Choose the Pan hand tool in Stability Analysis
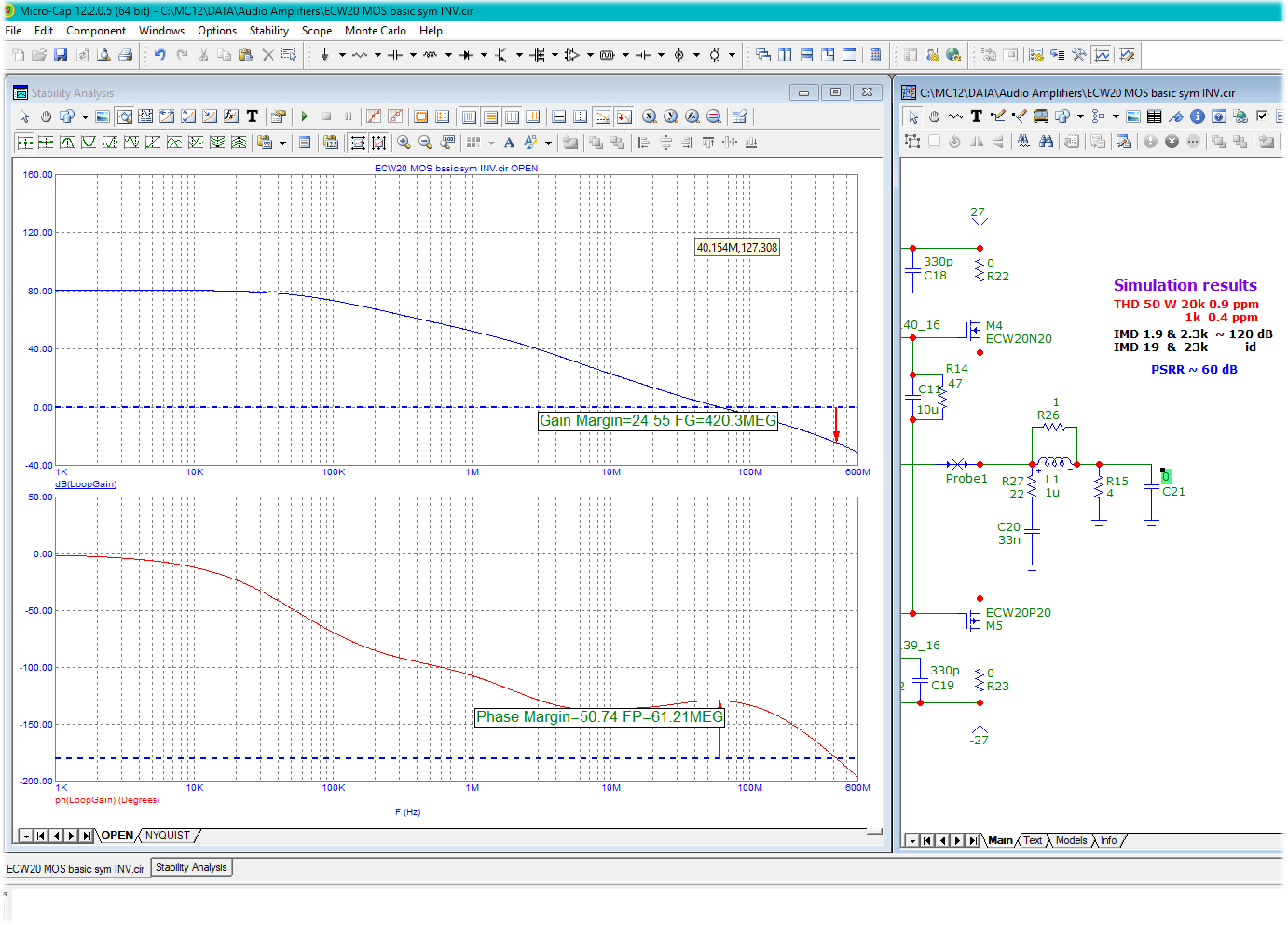 [46, 116]
